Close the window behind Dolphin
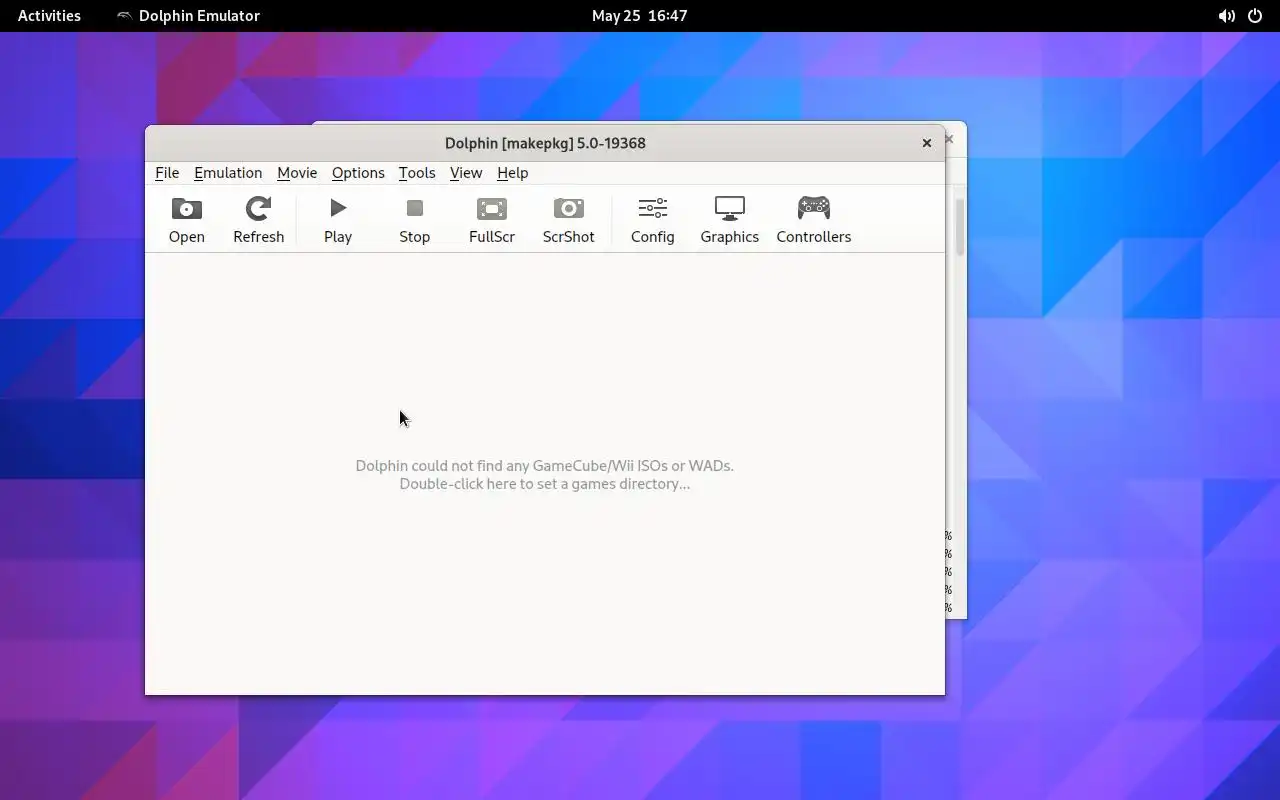The image size is (1280, 800). 950,139
